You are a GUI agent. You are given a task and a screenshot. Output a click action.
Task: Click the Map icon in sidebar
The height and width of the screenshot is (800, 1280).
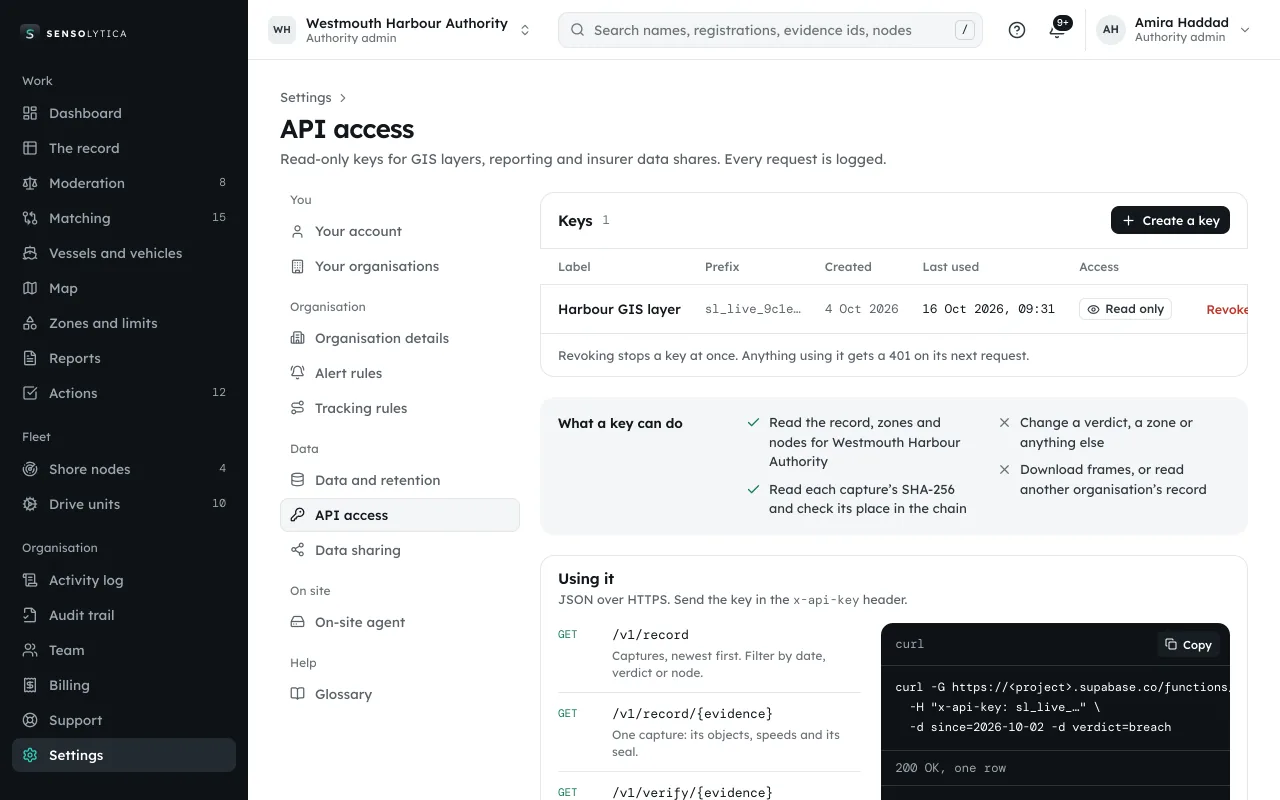(x=30, y=288)
